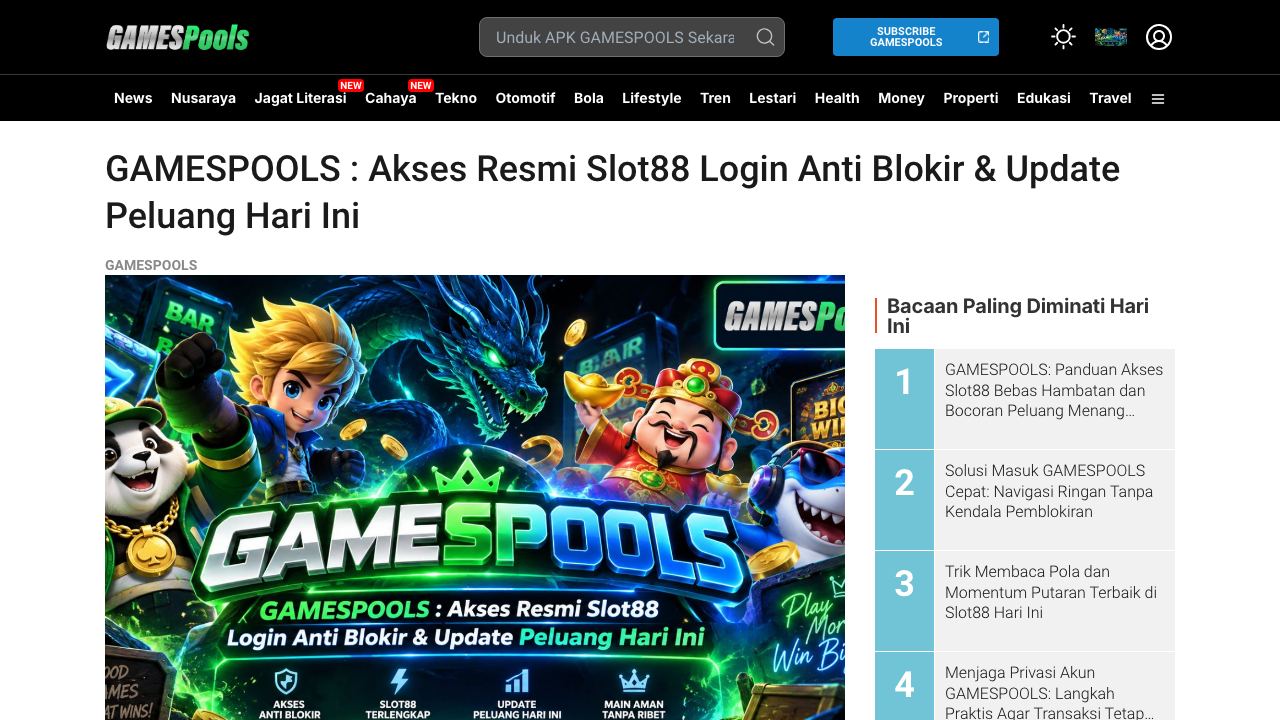
Task: Open article 4 Menjaga Privasi Akun GAMESPOOLS
Action: 1049,692
